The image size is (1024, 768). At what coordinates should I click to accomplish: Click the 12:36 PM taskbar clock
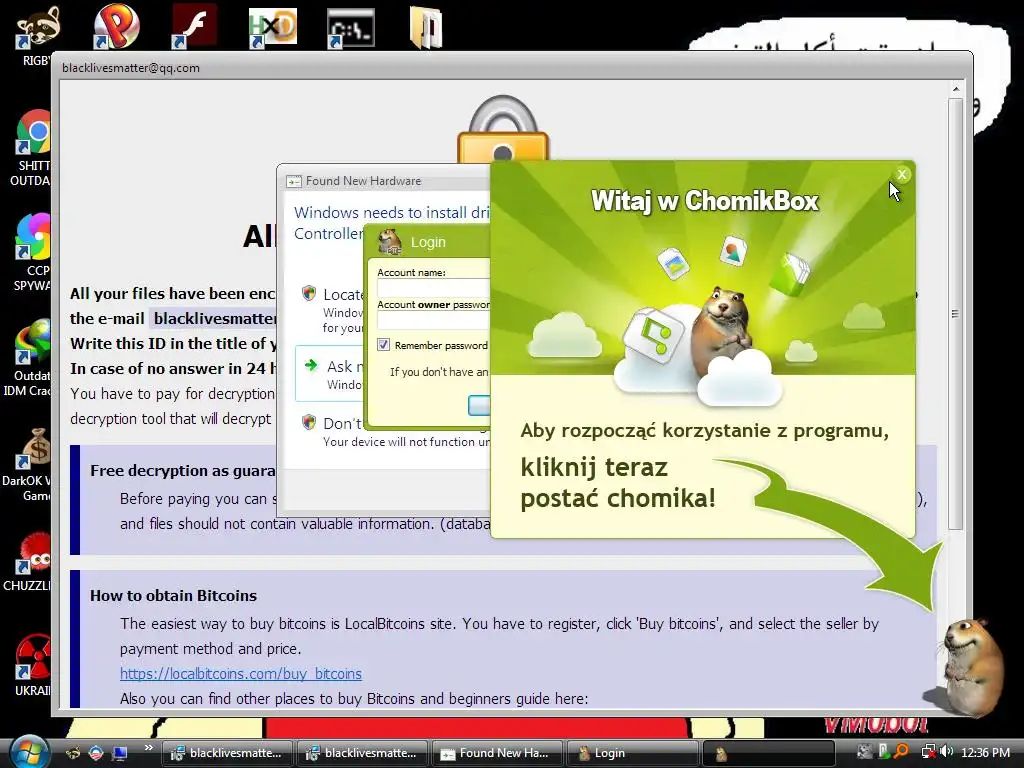(x=985, y=753)
